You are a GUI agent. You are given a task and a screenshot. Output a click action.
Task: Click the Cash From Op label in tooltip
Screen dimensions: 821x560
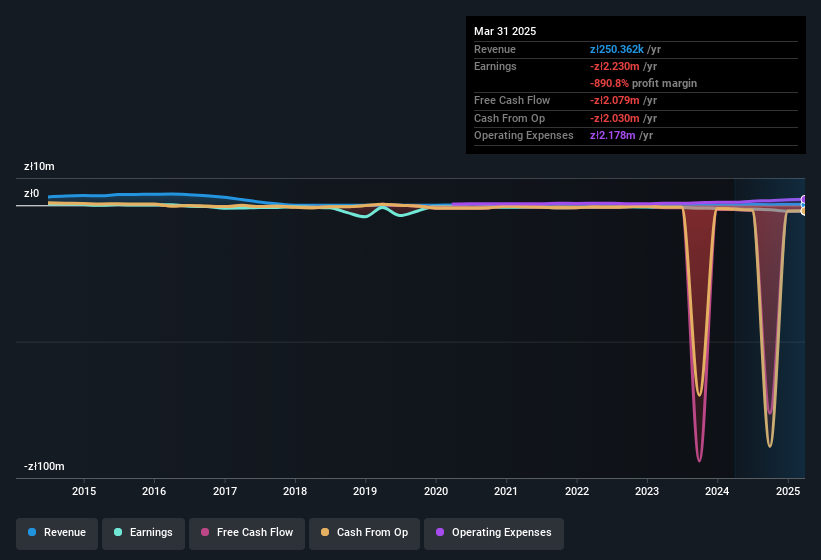(509, 118)
